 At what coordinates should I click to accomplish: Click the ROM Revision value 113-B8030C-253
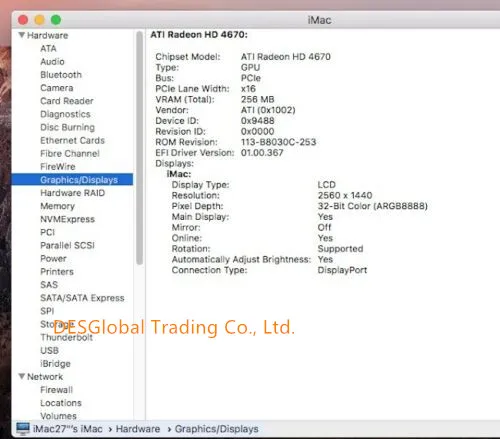tap(278, 142)
